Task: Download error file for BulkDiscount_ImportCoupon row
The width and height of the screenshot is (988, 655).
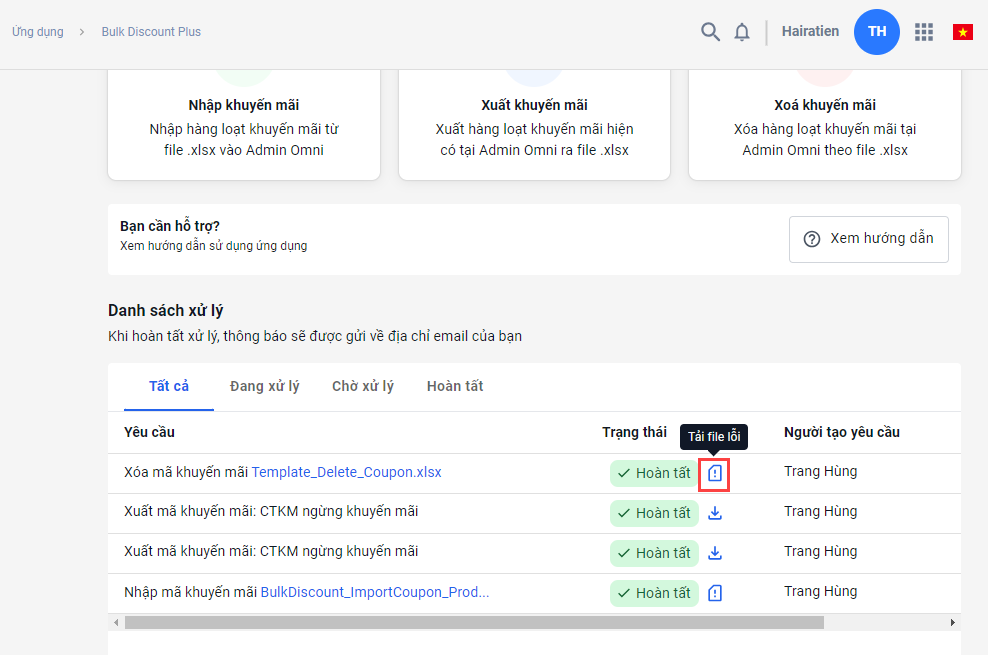Action: 715,593
